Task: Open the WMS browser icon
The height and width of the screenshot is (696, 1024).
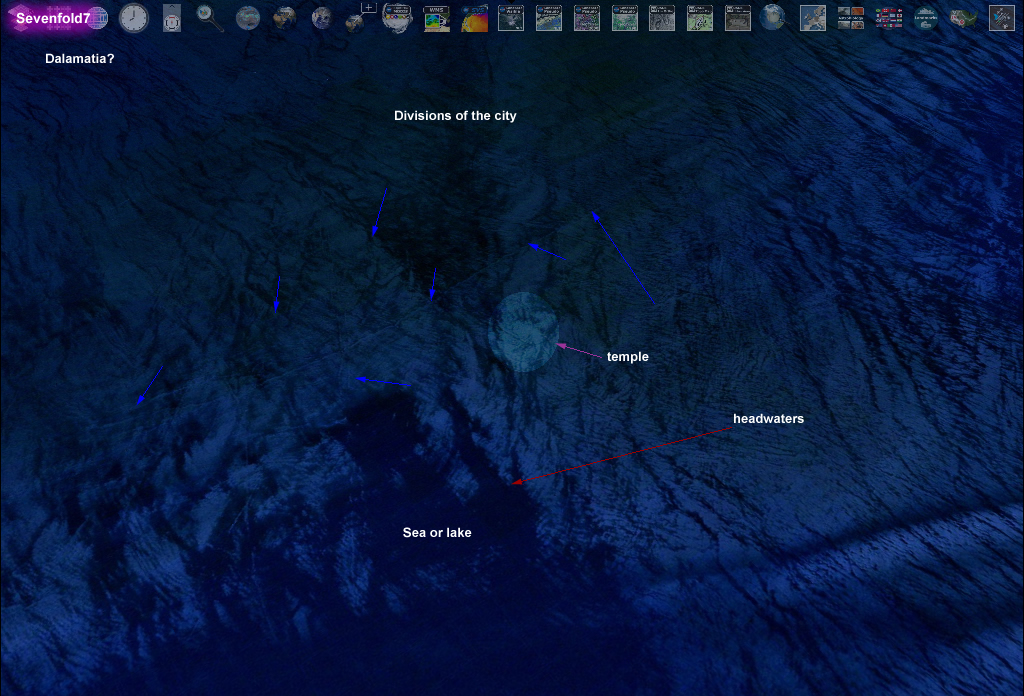Action: [436, 18]
